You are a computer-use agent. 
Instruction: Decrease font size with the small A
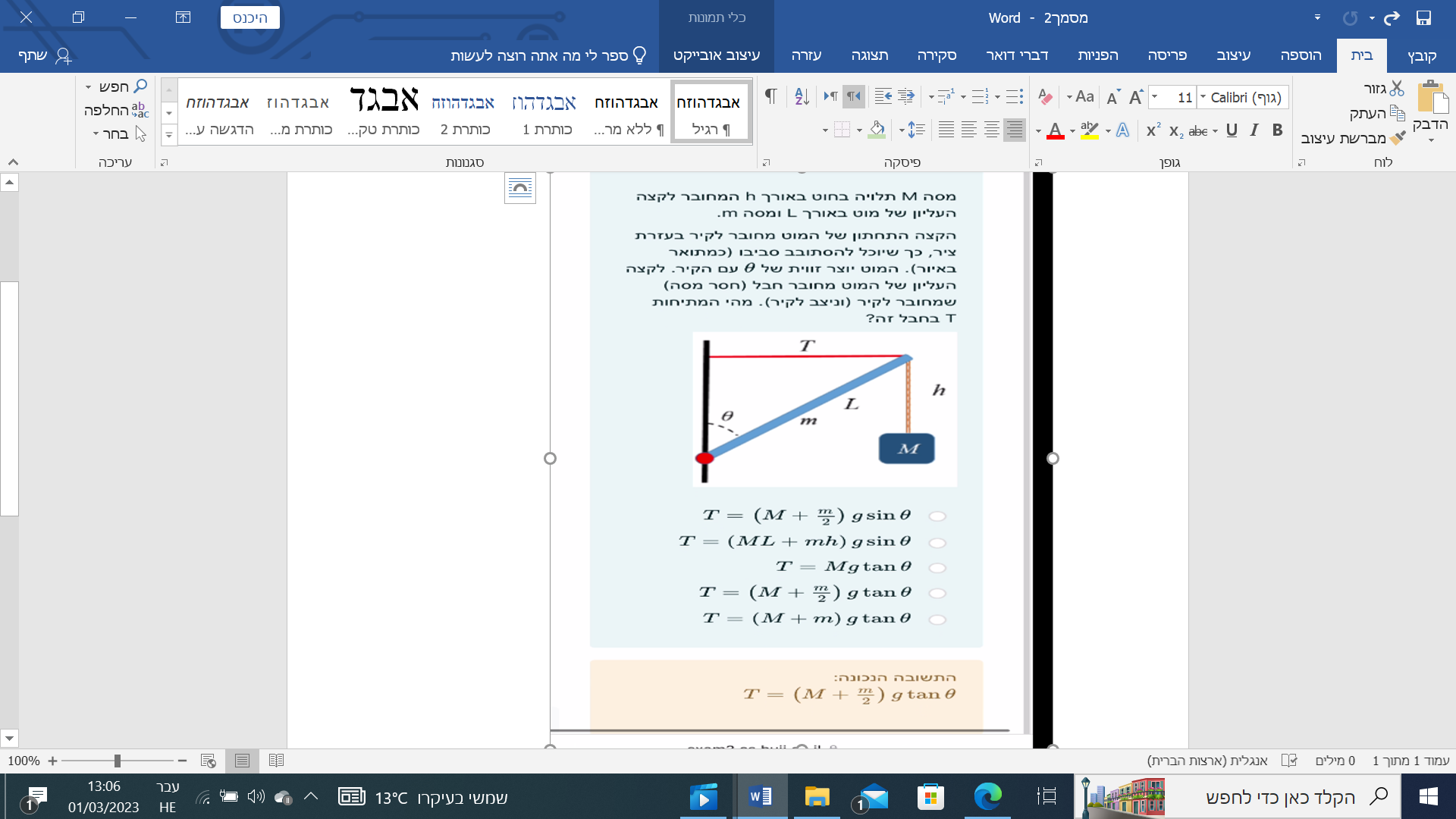pyautogui.click(x=1112, y=98)
